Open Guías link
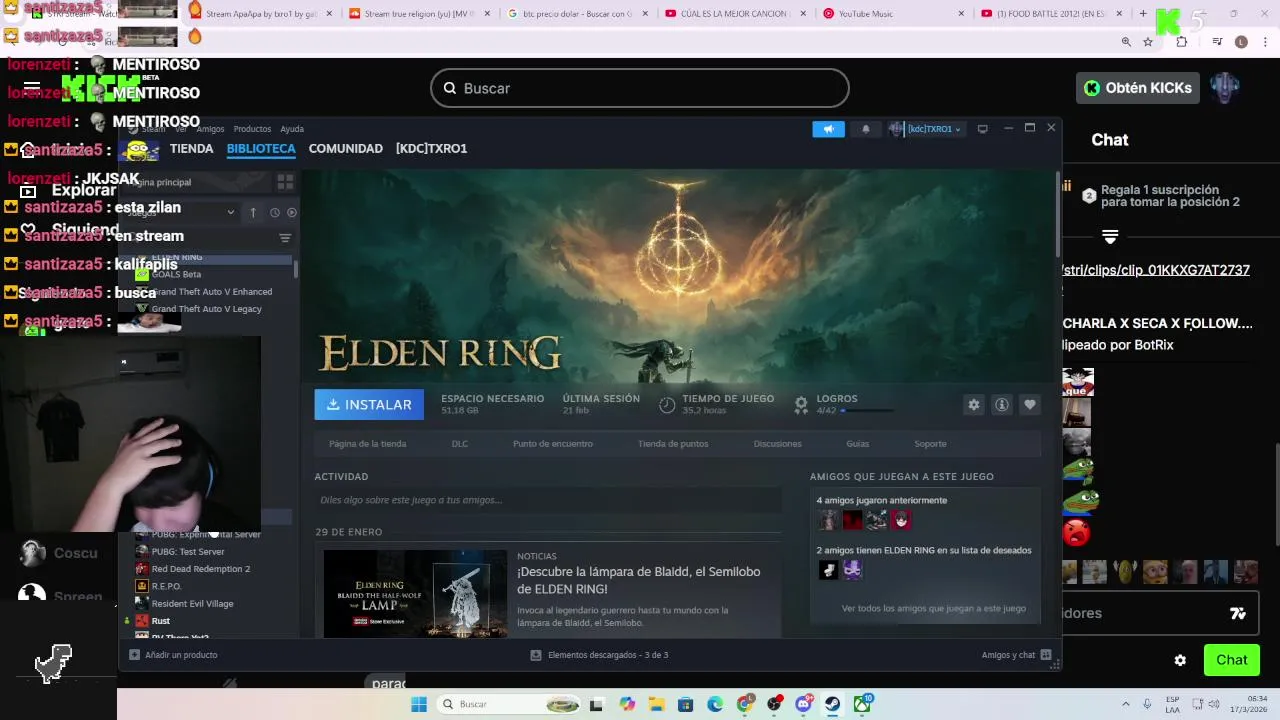This screenshot has width=1280, height=720. click(x=857, y=444)
